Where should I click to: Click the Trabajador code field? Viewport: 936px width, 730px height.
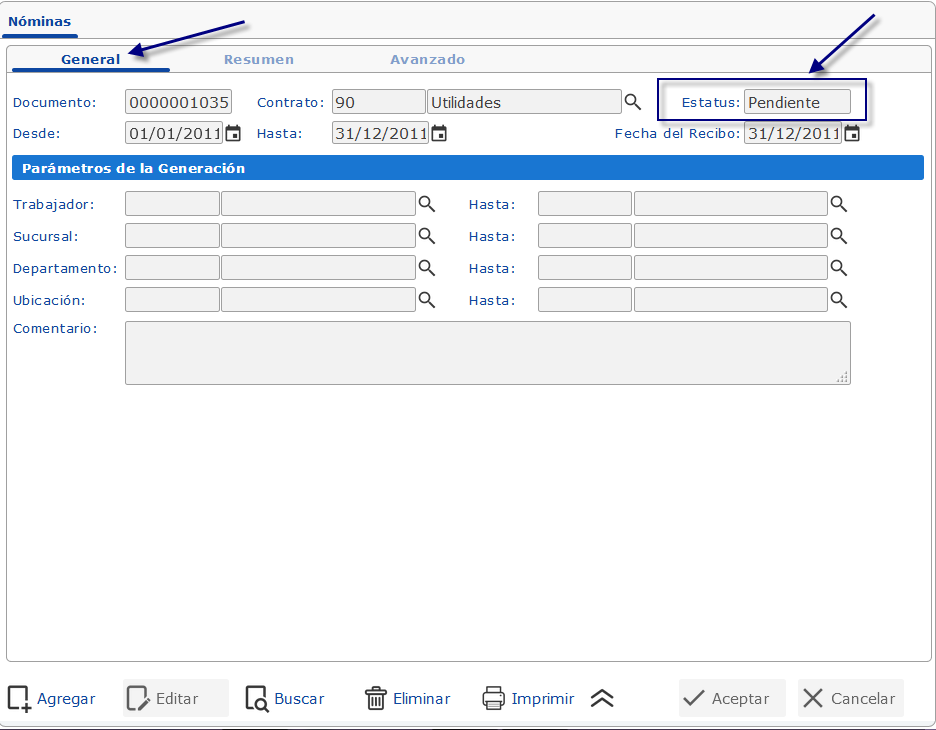(172, 204)
